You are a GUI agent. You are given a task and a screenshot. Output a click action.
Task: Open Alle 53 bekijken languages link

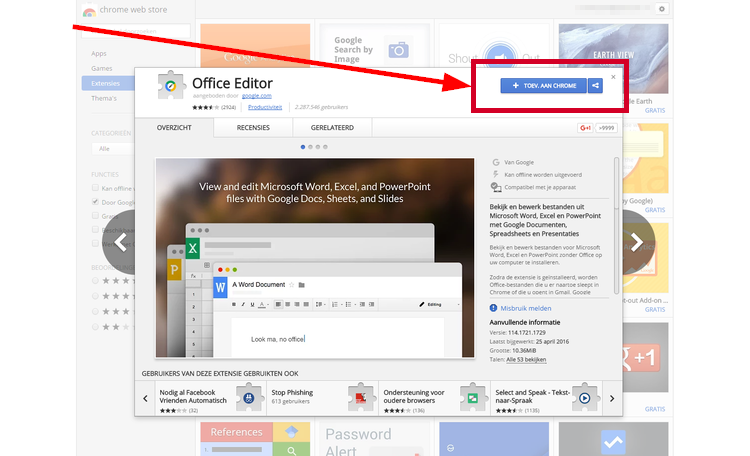(x=526, y=359)
